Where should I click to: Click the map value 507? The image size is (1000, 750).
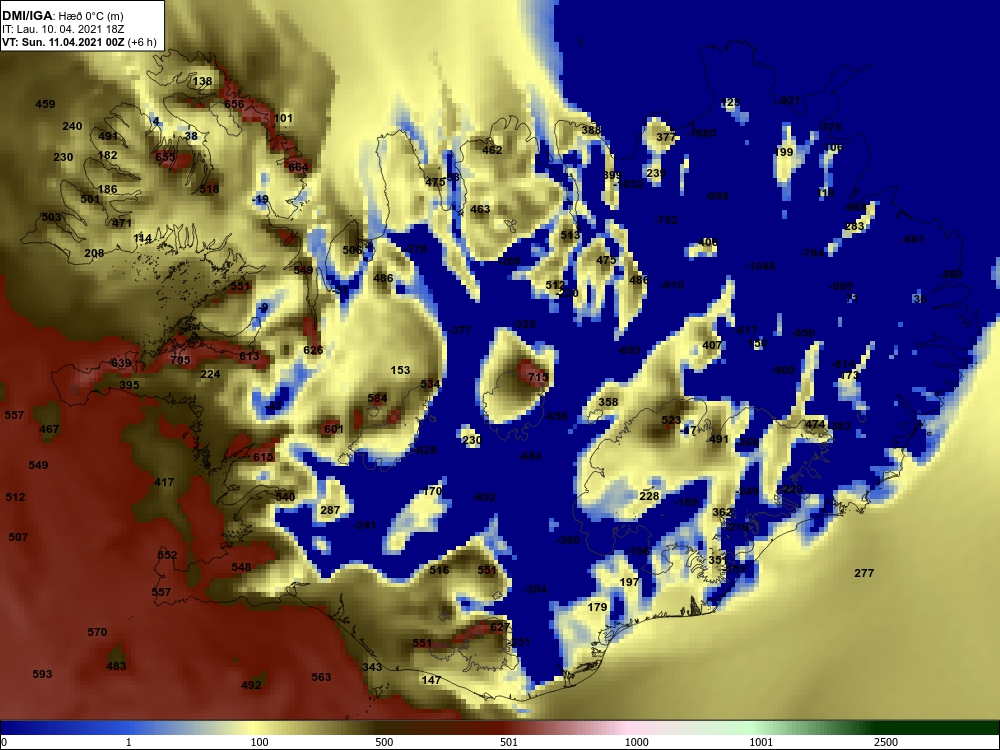18,537
